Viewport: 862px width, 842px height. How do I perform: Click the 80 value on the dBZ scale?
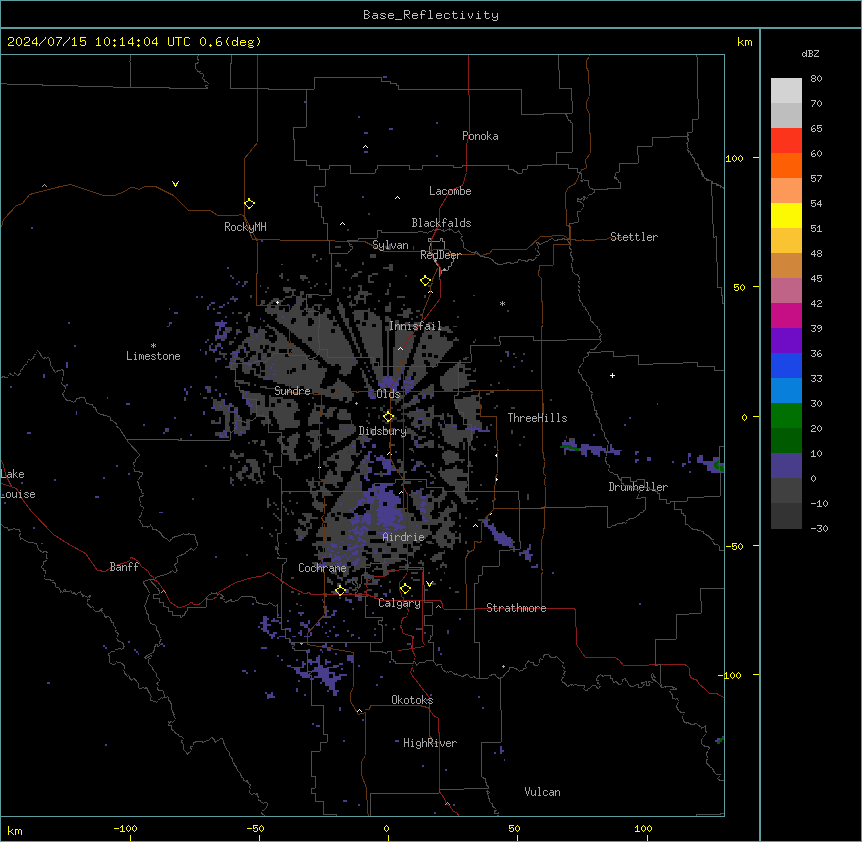(x=816, y=79)
